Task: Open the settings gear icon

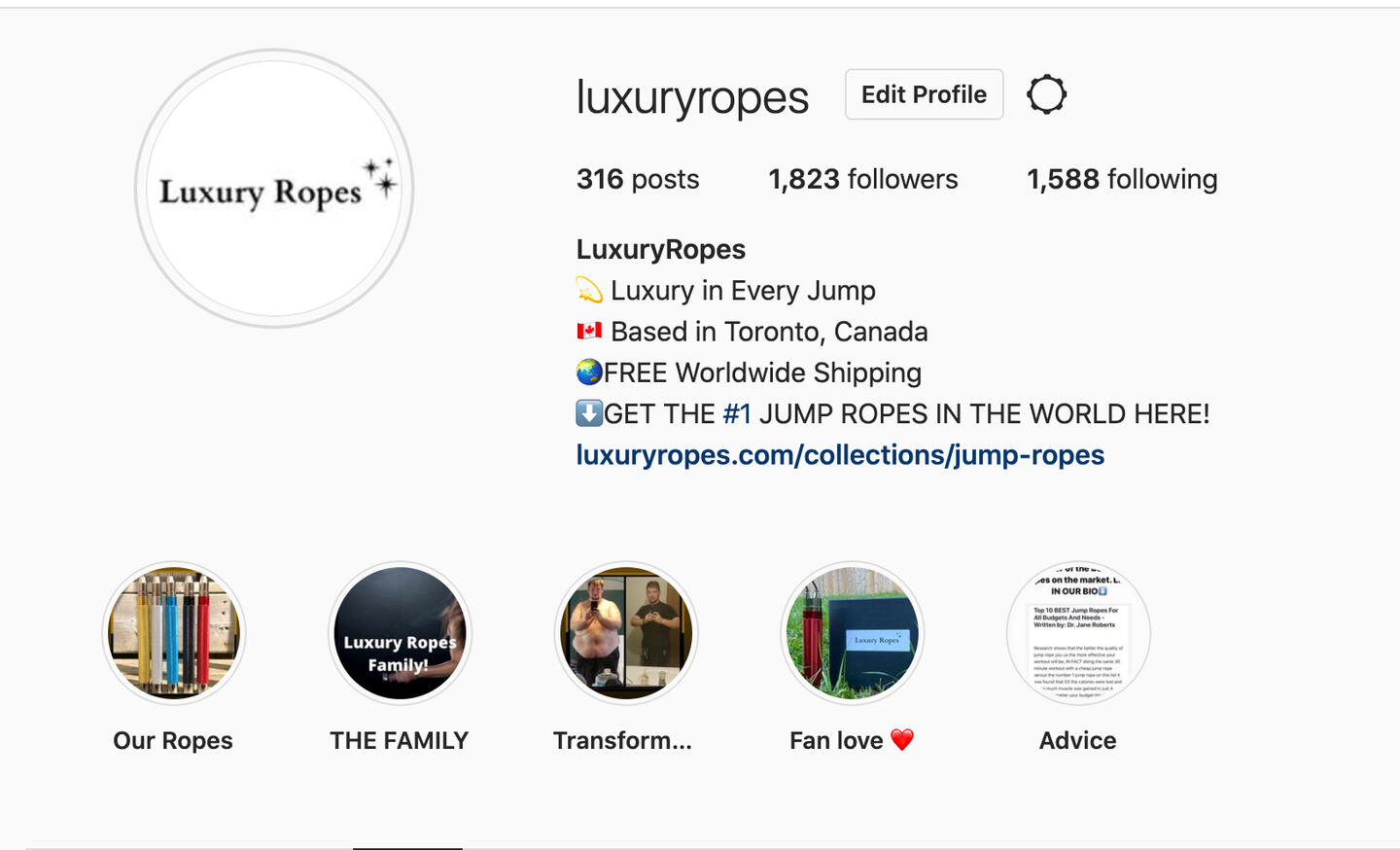Action: coord(1046,94)
